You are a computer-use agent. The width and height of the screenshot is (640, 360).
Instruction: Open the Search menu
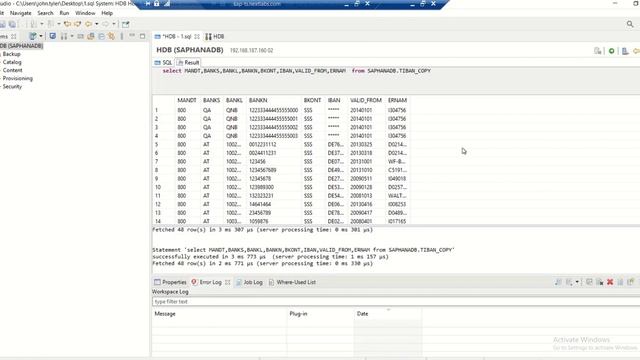coord(45,13)
